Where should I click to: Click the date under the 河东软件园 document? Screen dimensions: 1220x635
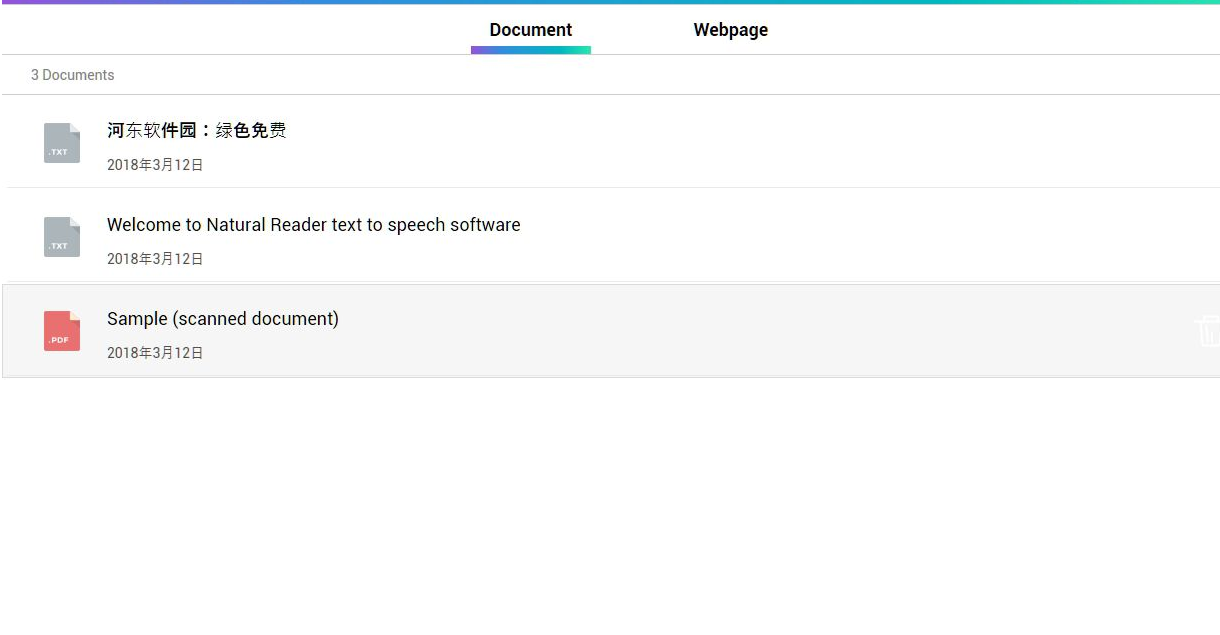coord(155,164)
